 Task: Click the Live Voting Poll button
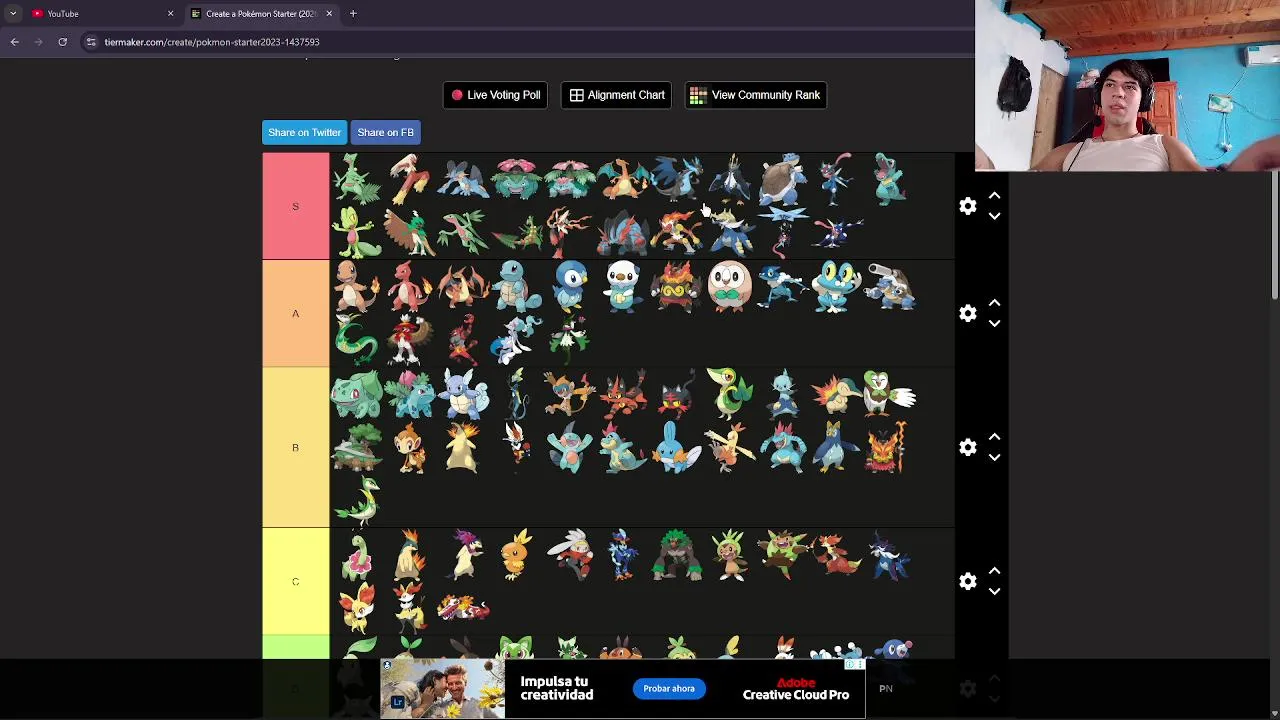(x=495, y=95)
